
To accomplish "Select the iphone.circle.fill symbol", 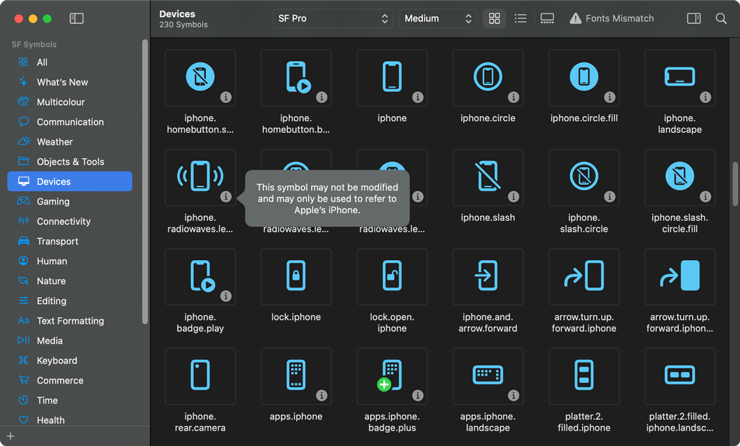I will tap(584, 78).
